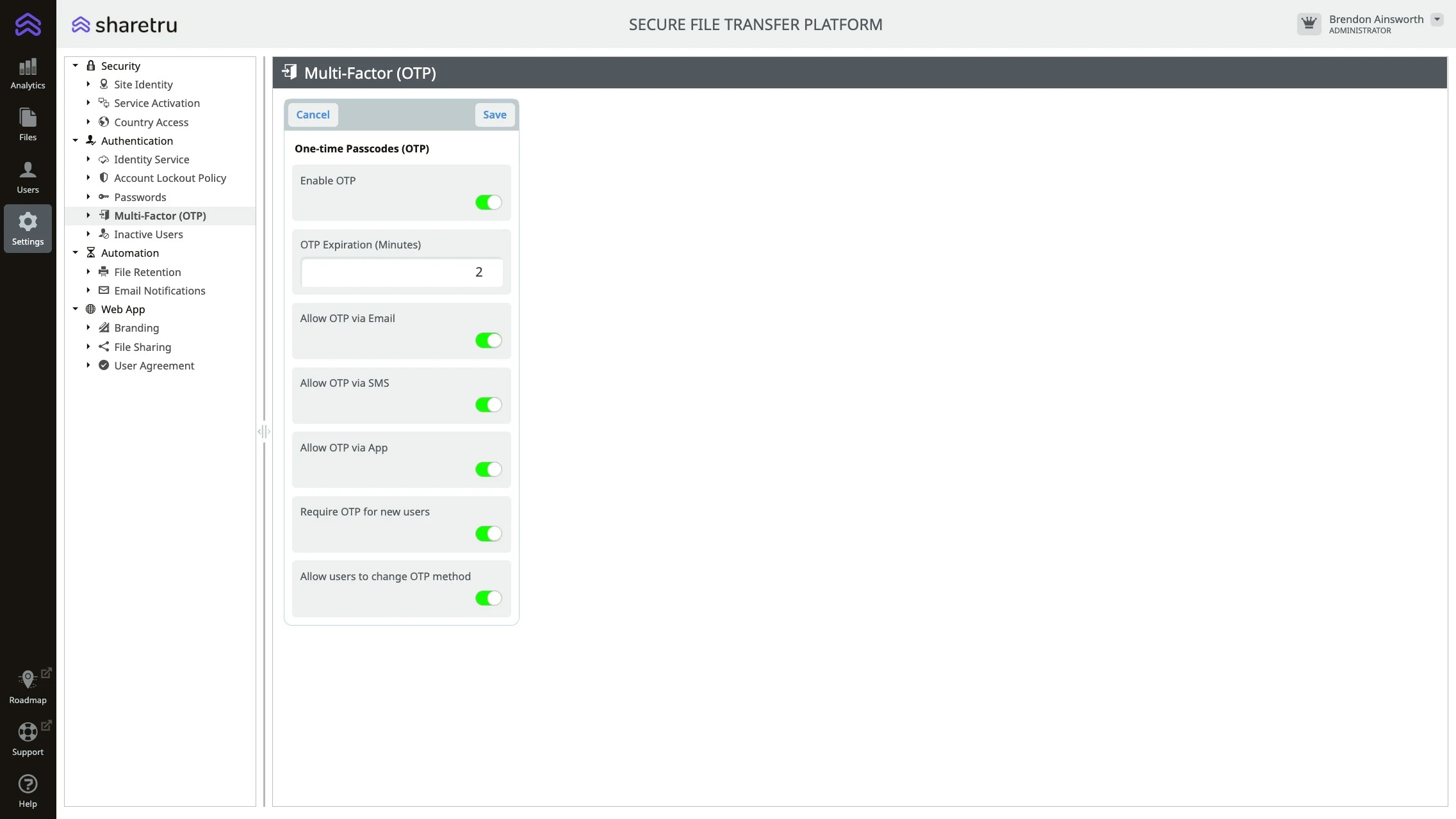The image size is (1456, 819).
Task: Turn off Allow OTP via SMS
Action: pyautogui.click(x=488, y=405)
